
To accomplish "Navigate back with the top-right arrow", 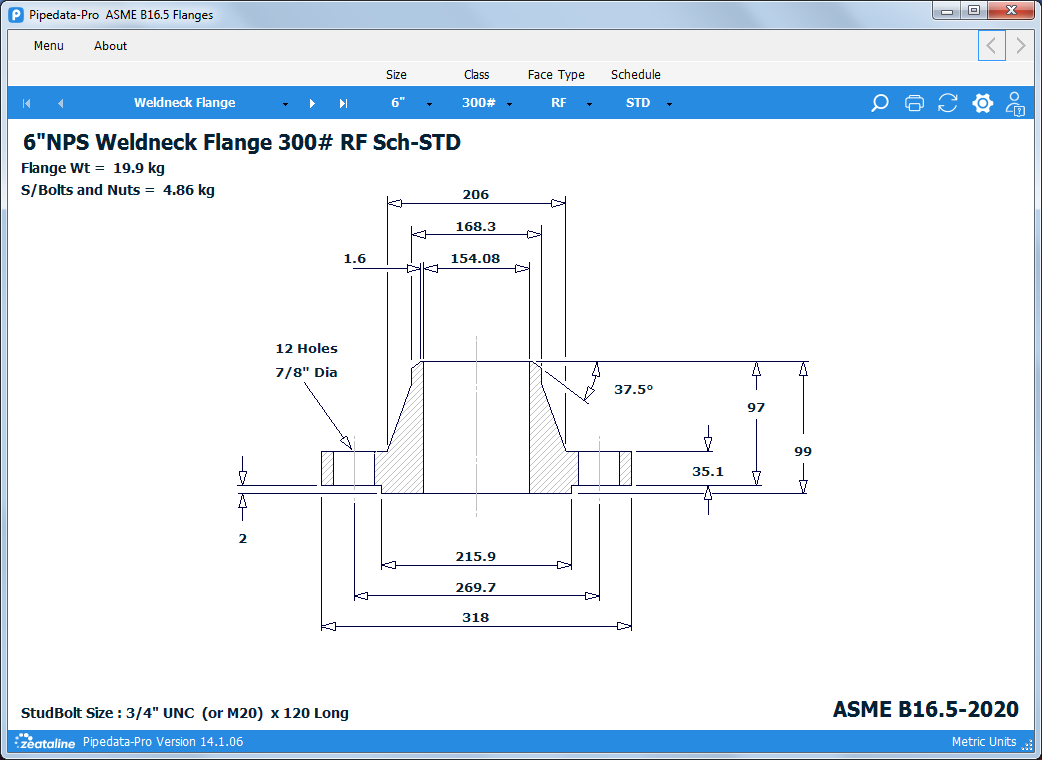I will click(991, 45).
